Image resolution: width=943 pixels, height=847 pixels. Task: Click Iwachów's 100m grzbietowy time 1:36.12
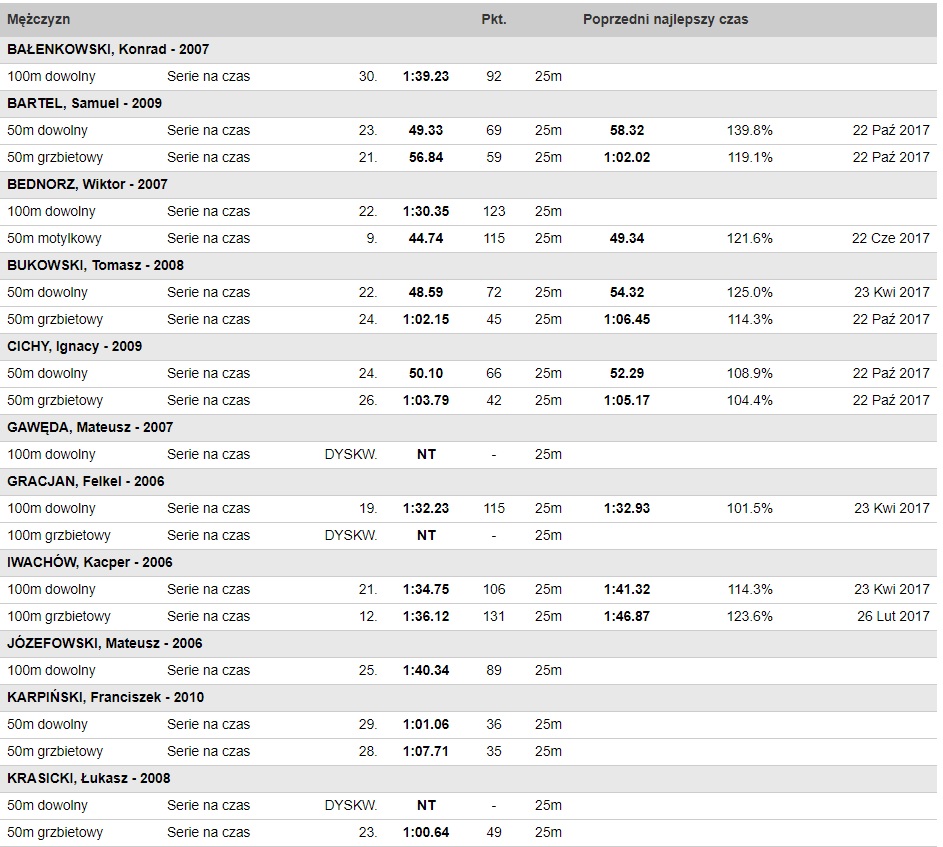click(426, 617)
